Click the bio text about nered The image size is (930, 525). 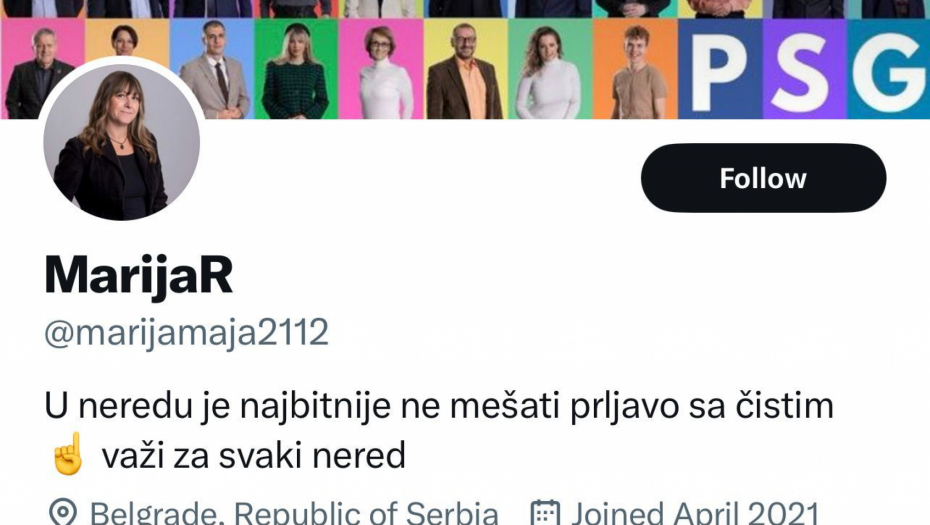pos(439,431)
